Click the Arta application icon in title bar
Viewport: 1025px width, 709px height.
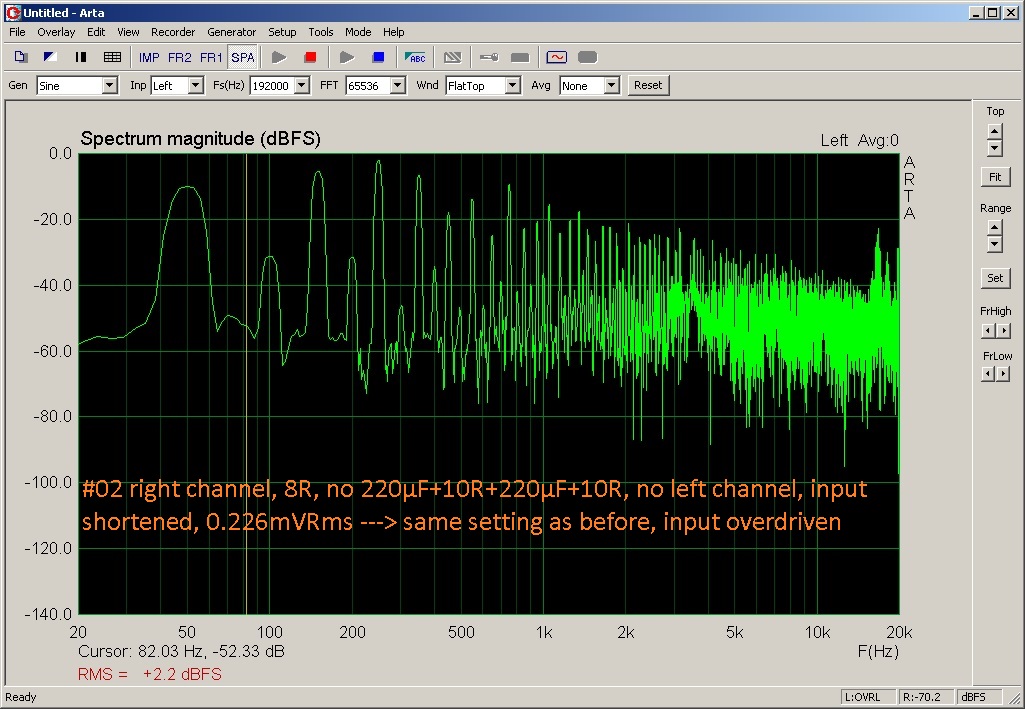tap(12, 12)
